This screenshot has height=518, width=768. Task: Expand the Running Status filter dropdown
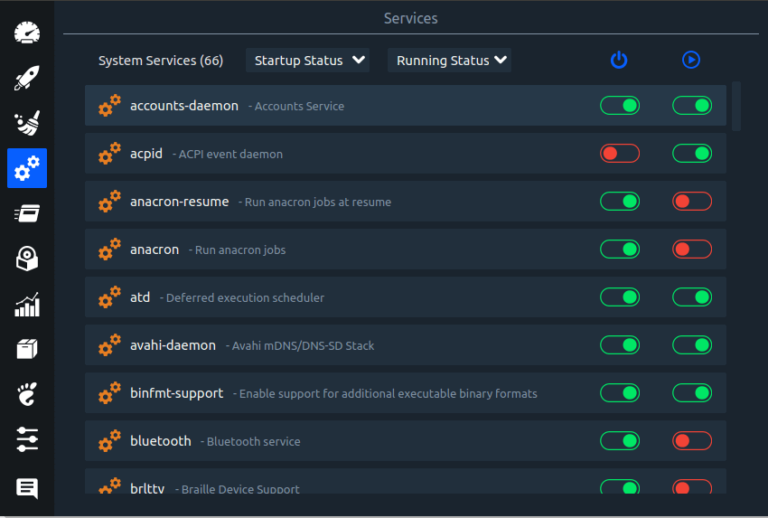pyautogui.click(x=450, y=60)
